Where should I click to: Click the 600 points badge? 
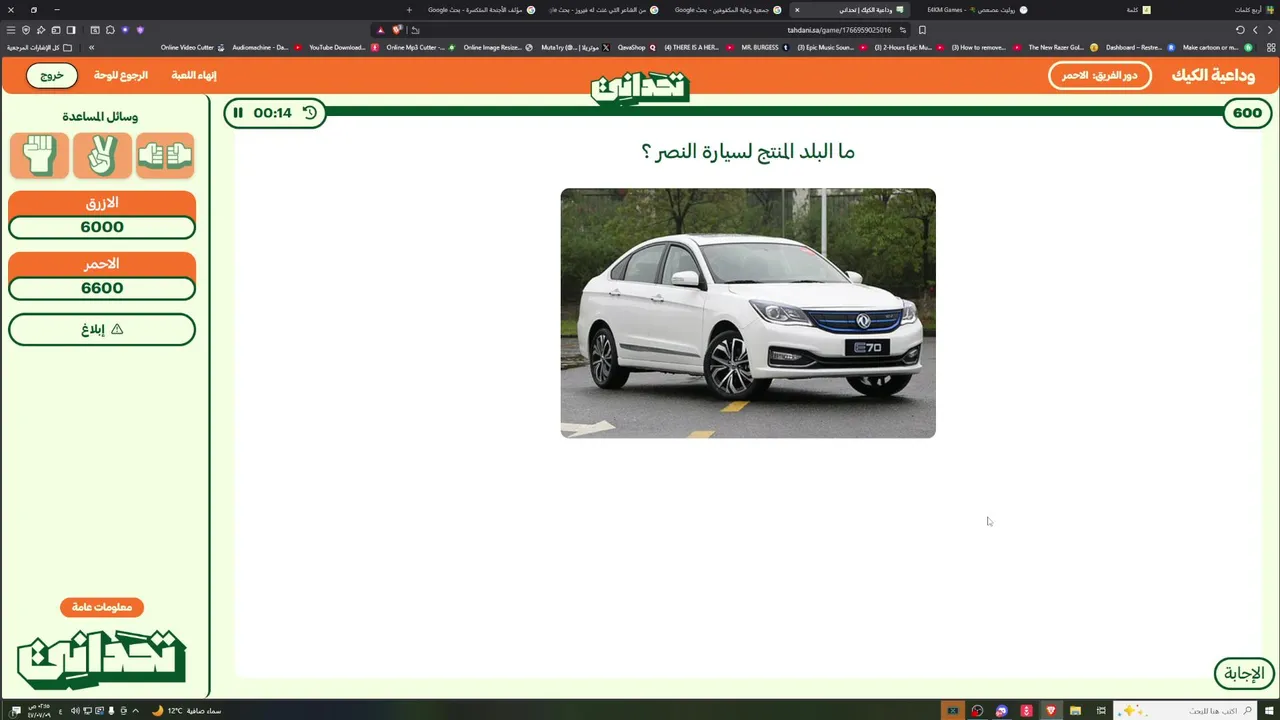1247,113
